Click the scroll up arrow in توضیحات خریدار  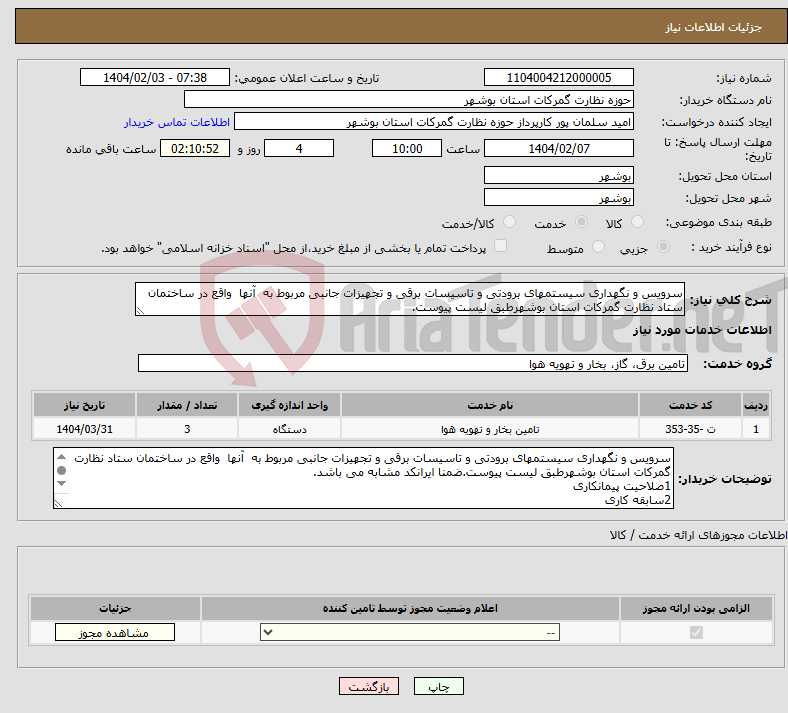point(61,457)
